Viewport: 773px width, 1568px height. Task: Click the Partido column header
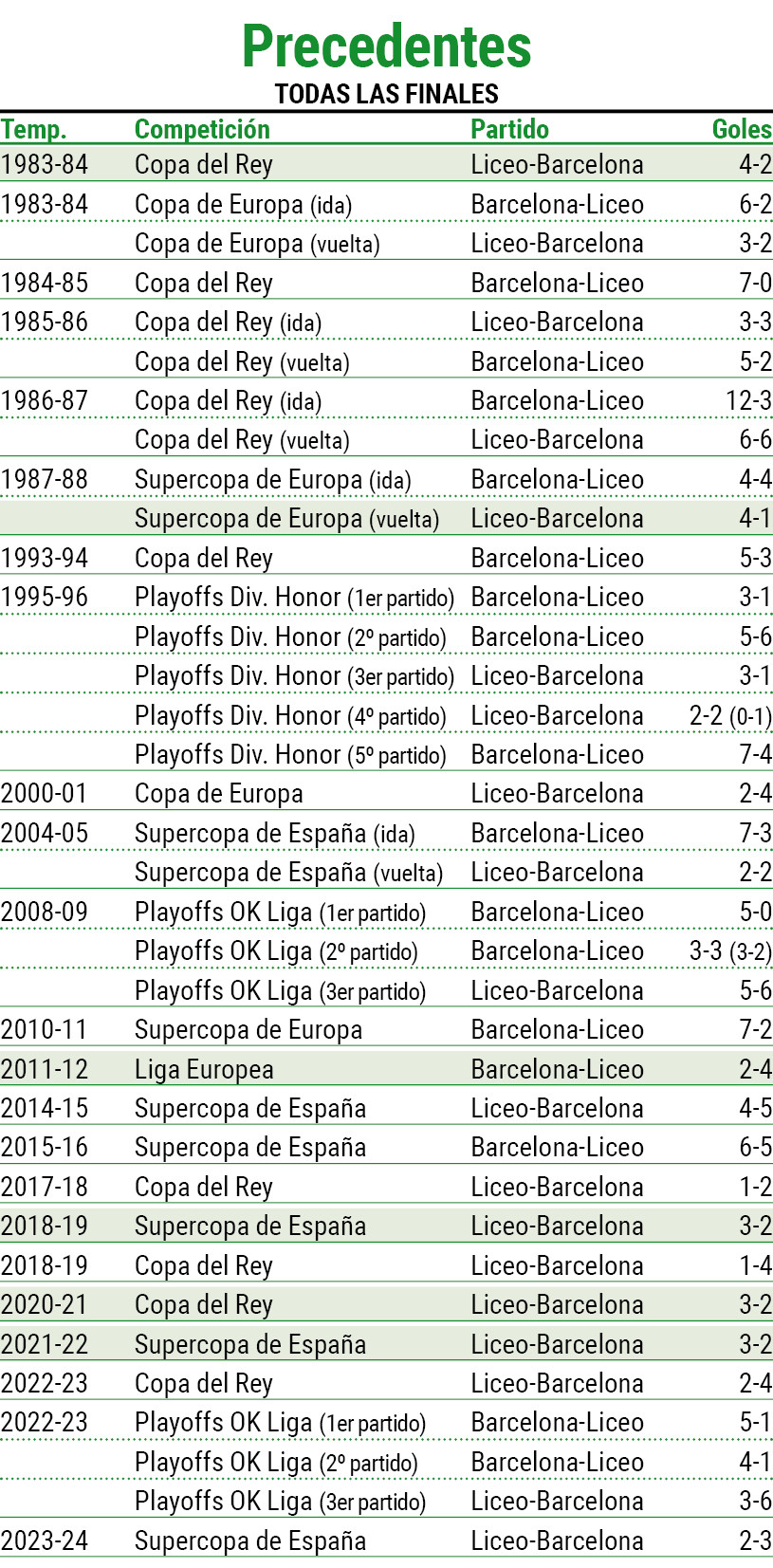509,129
